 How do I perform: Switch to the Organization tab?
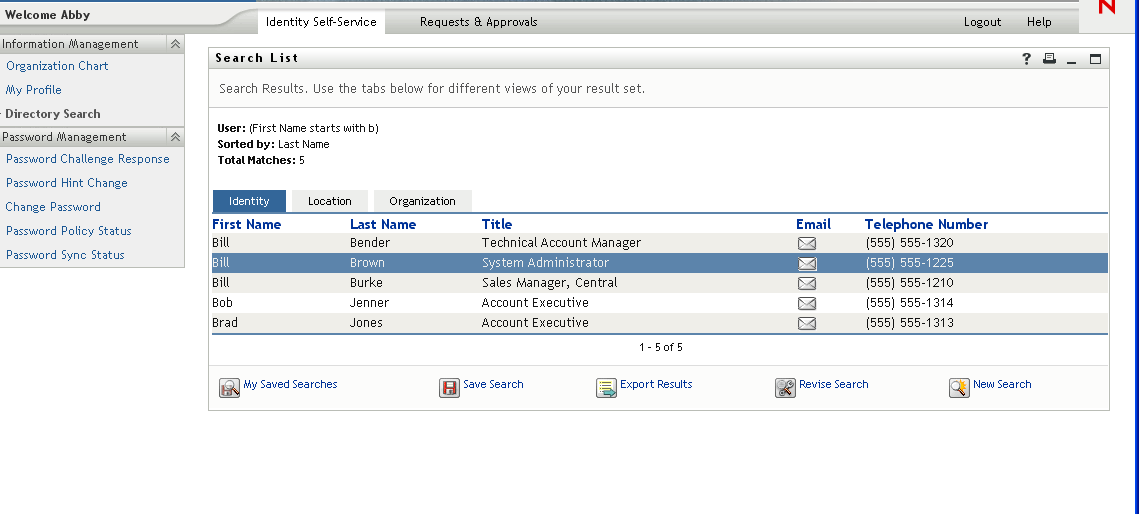pos(422,201)
